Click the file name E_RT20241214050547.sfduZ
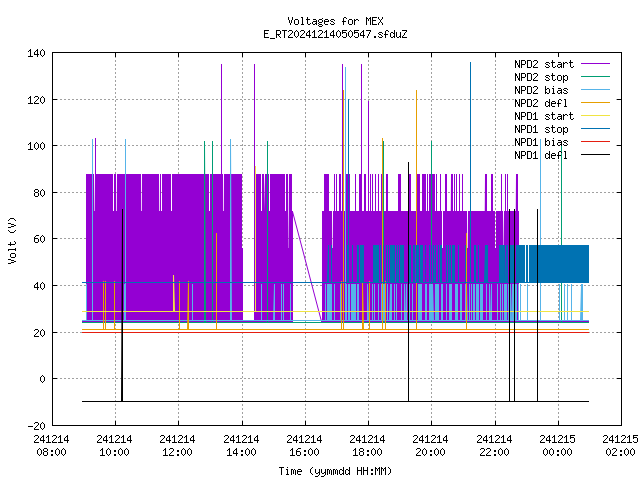The width and height of the screenshot is (640, 480). (x=335, y=34)
